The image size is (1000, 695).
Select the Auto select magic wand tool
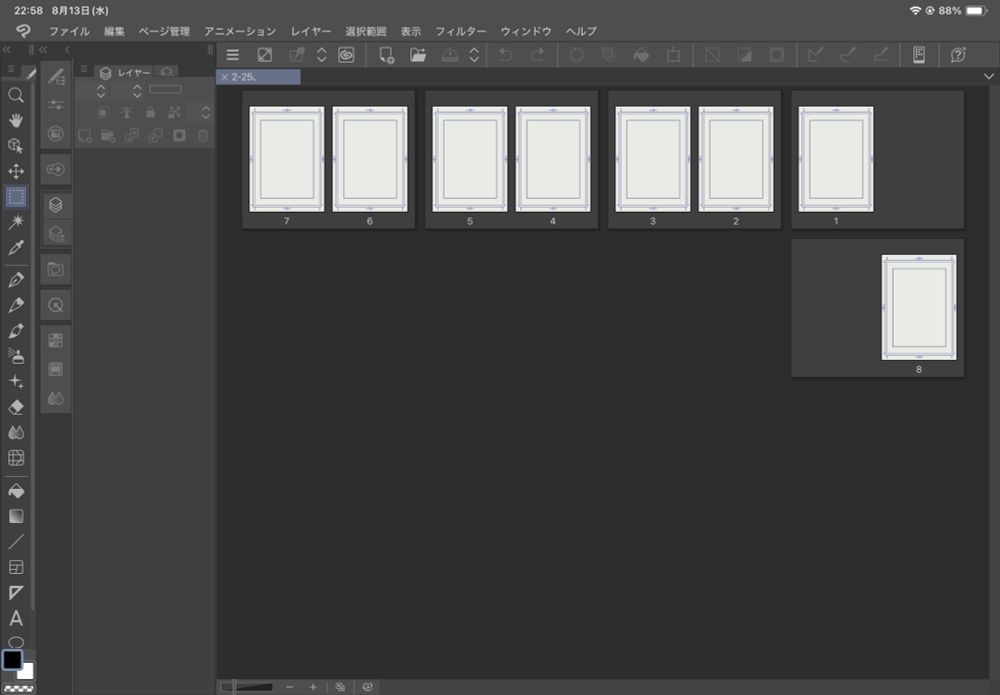click(x=16, y=221)
